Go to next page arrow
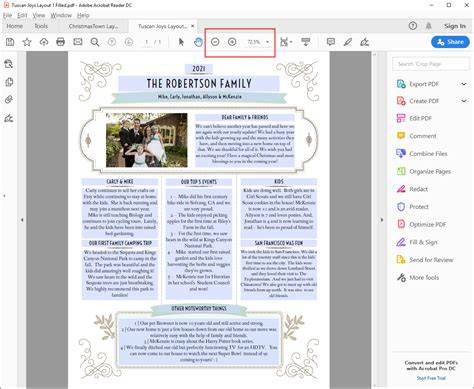 129,42
